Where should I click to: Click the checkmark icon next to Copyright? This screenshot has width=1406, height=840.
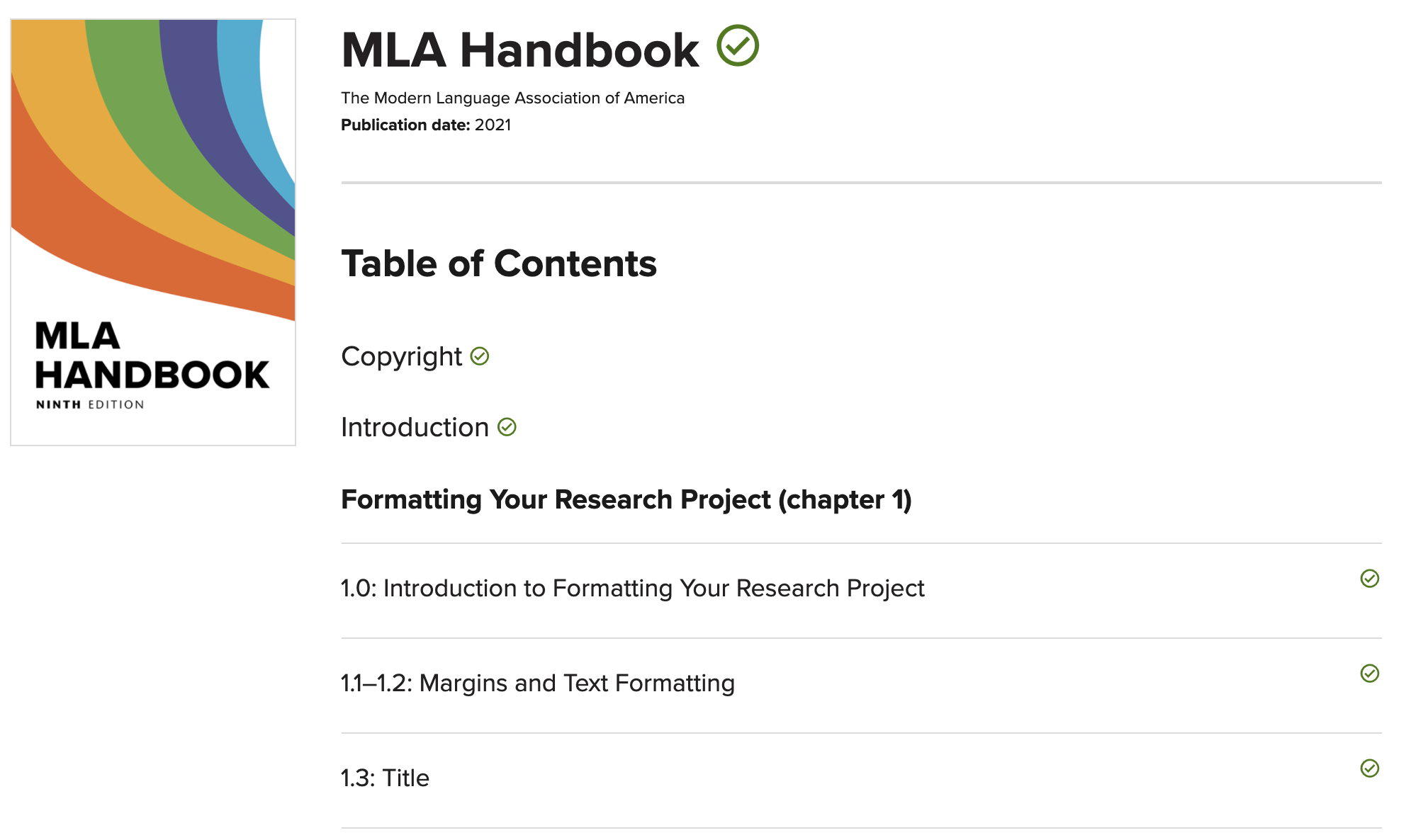480,356
